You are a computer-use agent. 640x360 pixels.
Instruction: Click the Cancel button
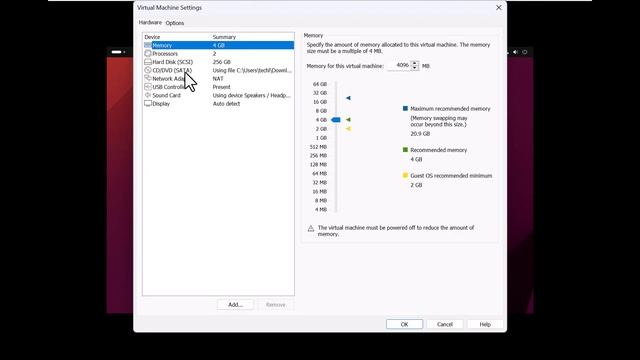[x=444, y=324]
